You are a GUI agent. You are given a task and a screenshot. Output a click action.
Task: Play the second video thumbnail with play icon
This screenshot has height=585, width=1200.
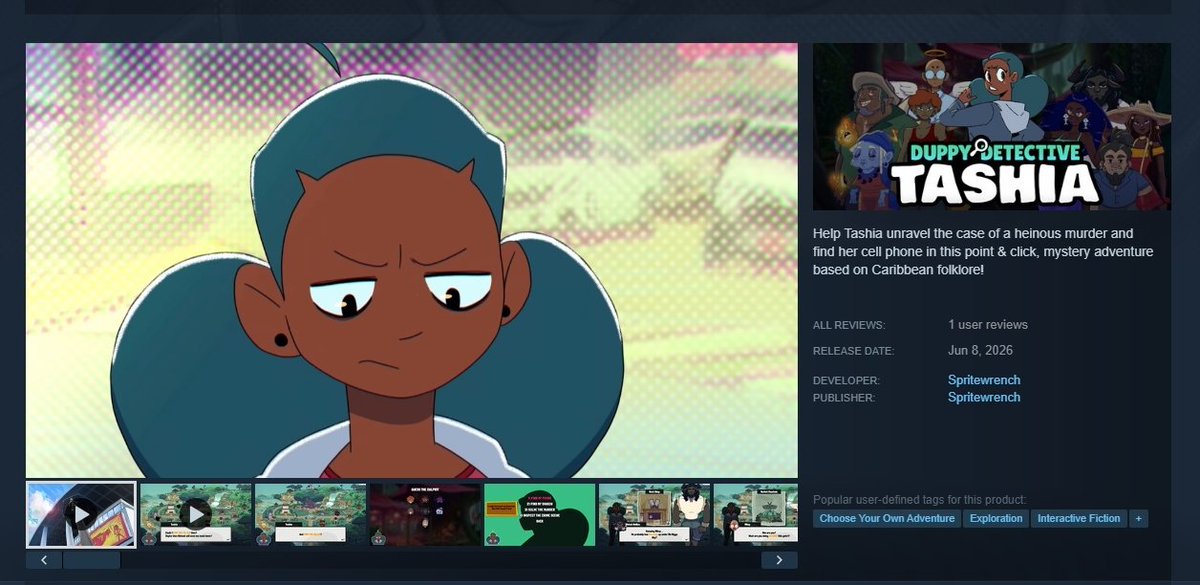(196, 515)
